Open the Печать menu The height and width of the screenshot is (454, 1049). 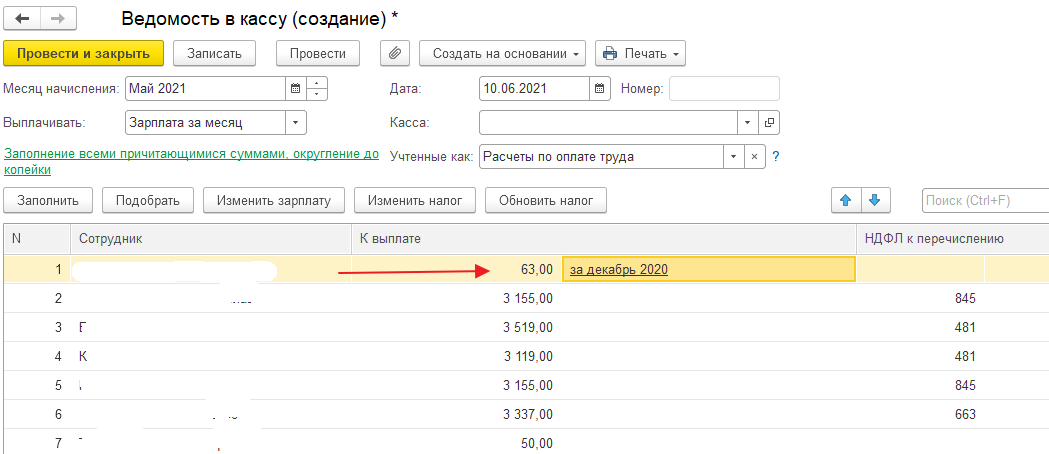[x=640, y=53]
